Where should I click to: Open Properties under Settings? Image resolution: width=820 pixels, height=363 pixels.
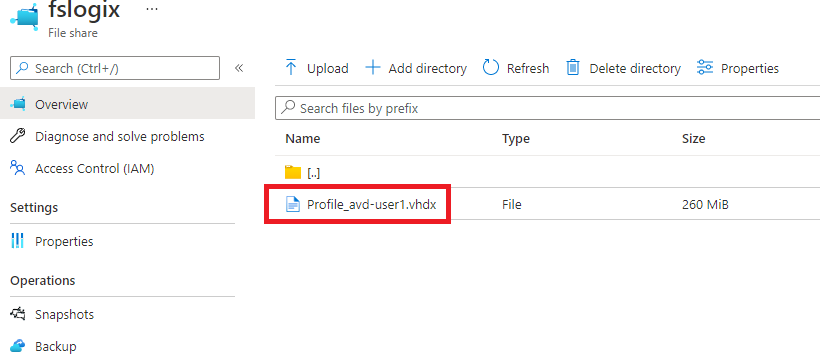pos(64,241)
